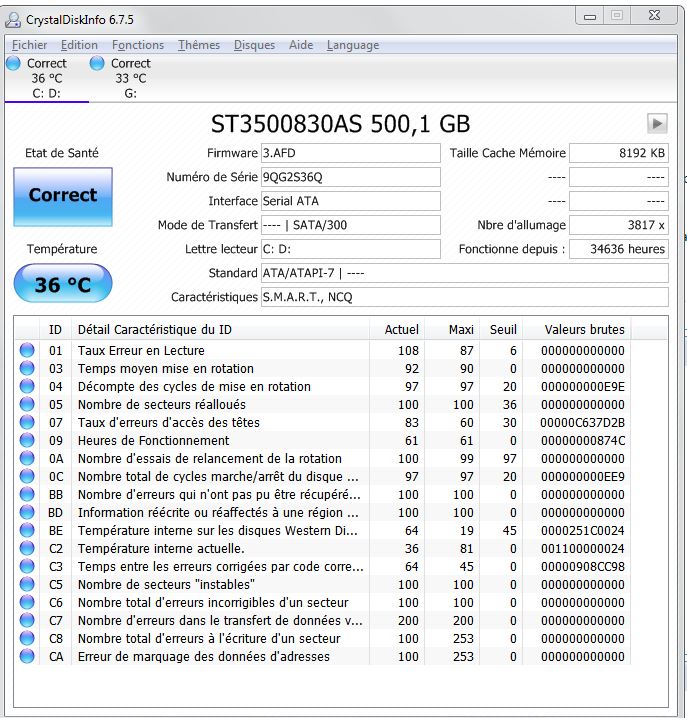Click status icon of row C7

pyautogui.click(x=27, y=620)
